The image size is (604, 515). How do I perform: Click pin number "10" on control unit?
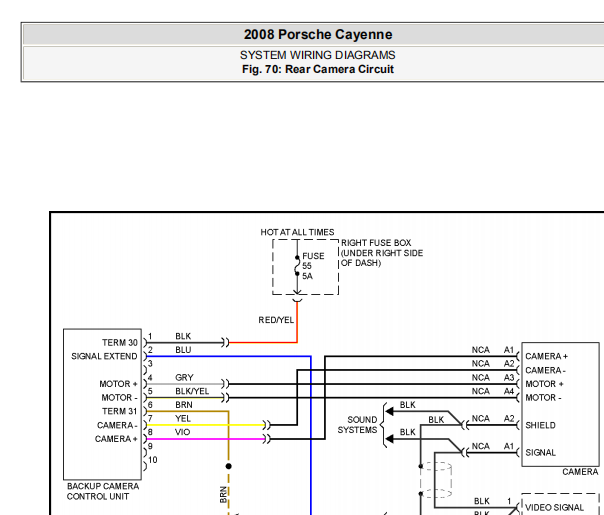point(153,460)
